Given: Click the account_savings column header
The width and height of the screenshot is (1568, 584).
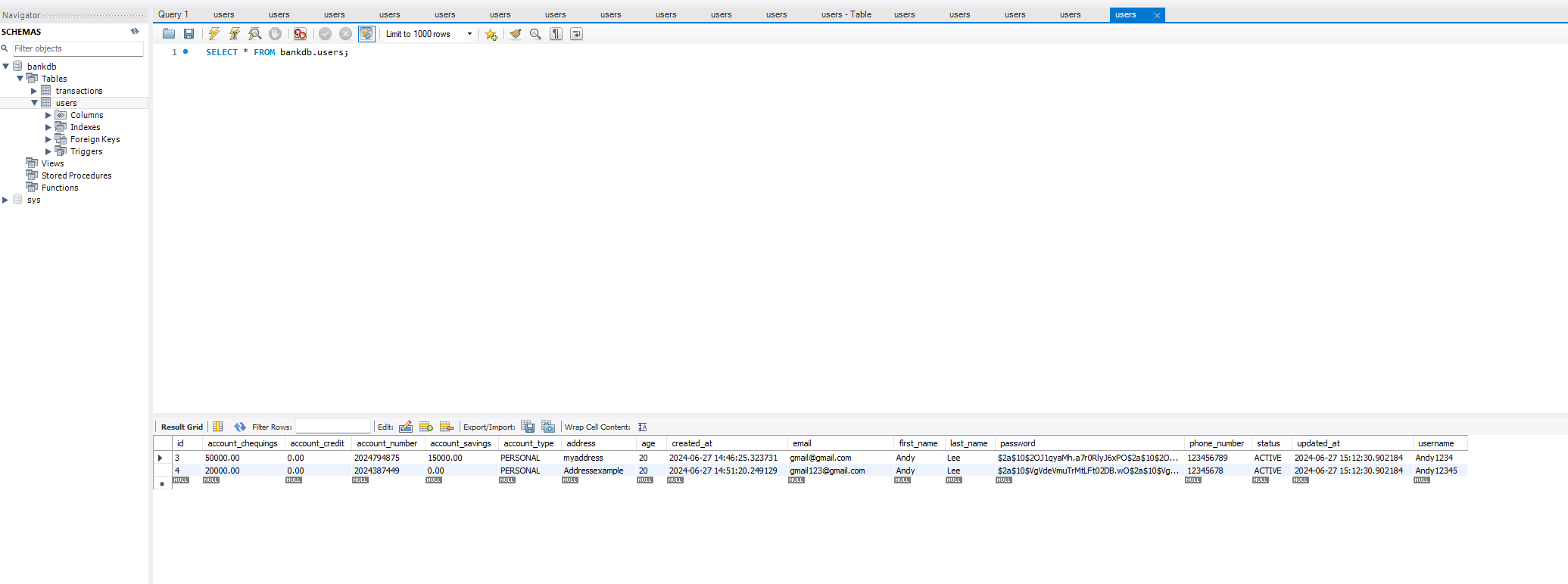Looking at the screenshot, I should 460,443.
